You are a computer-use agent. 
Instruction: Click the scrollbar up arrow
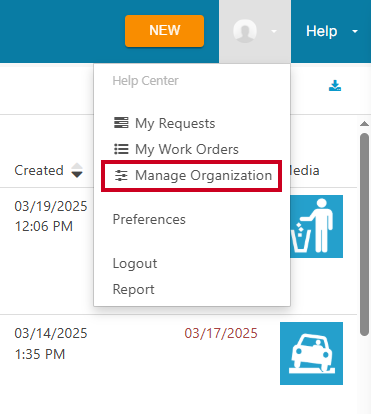[364, 124]
